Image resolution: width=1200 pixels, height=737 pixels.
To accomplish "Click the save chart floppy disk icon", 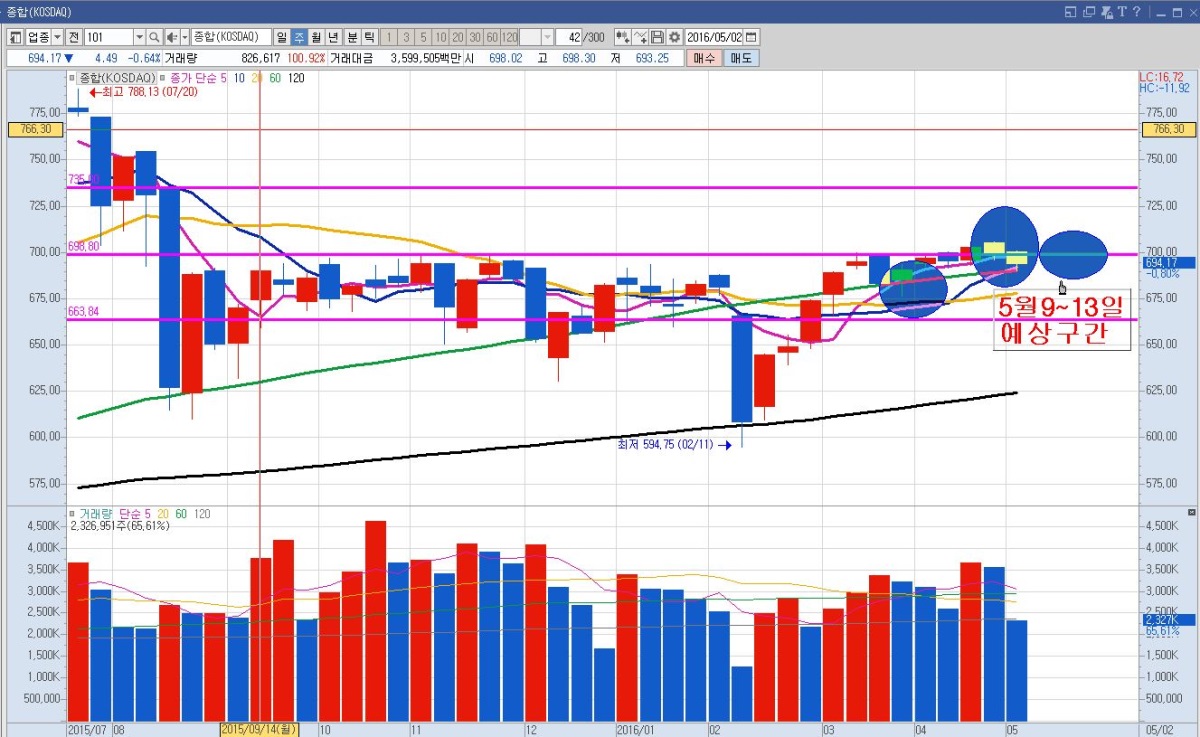I will [x=657, y=37].
